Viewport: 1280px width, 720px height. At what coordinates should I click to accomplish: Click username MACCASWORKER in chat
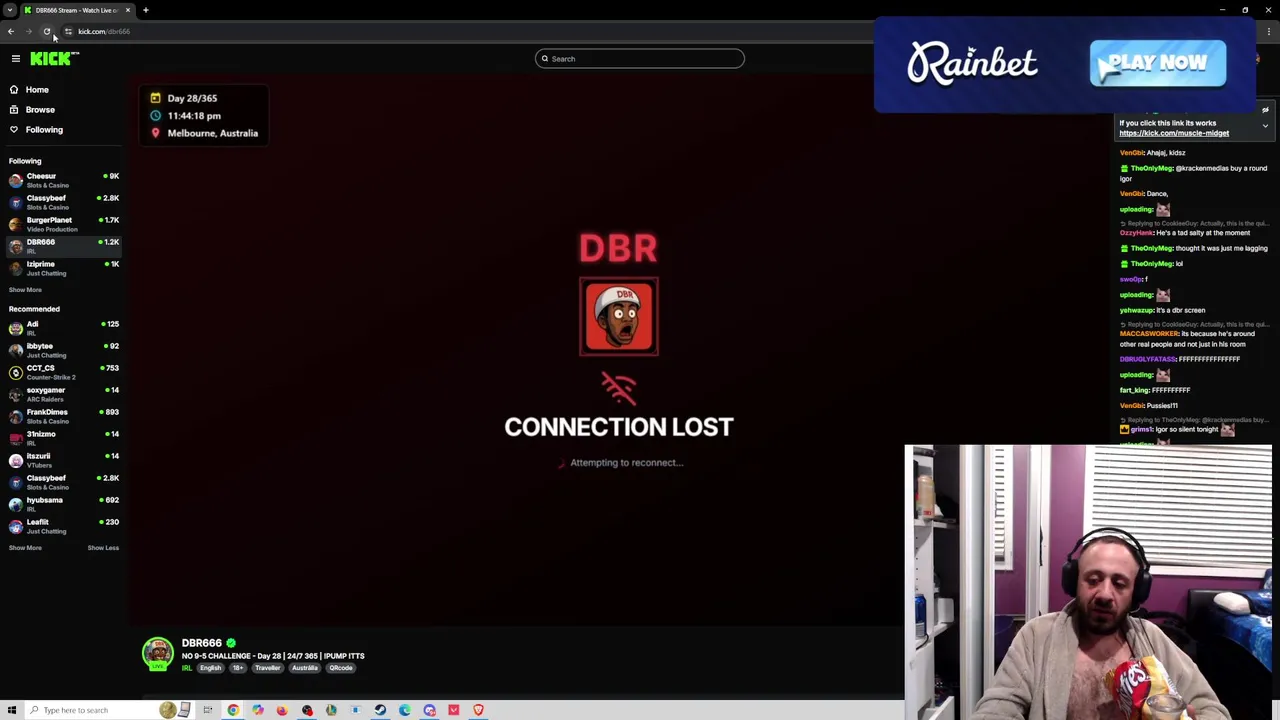tap(1150, 334)
